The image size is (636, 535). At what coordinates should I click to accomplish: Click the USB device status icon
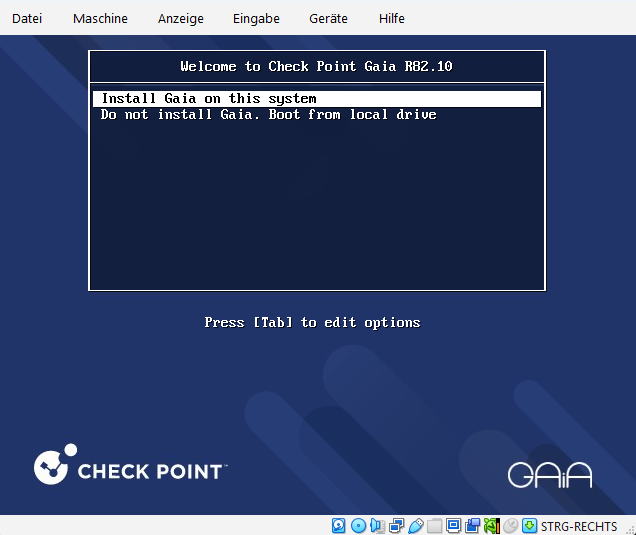[x=415, y=526]
